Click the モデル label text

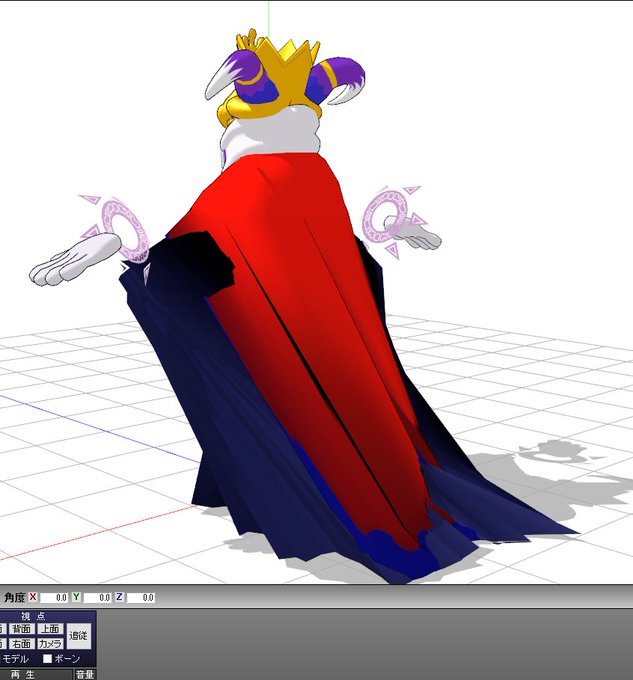pos(16,659)
